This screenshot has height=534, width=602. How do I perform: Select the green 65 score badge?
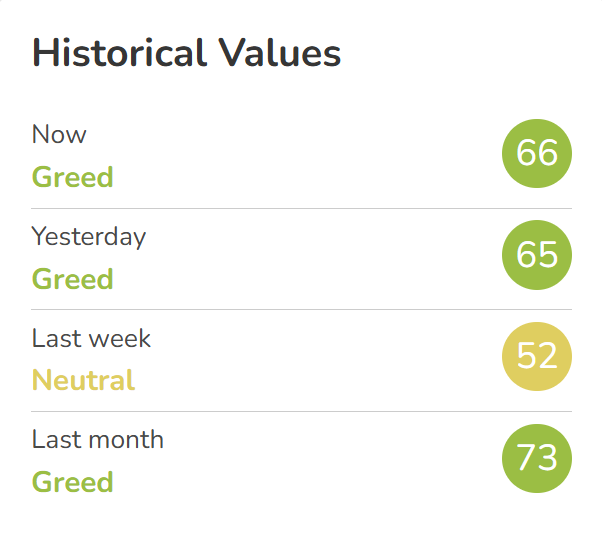(537, 255)
